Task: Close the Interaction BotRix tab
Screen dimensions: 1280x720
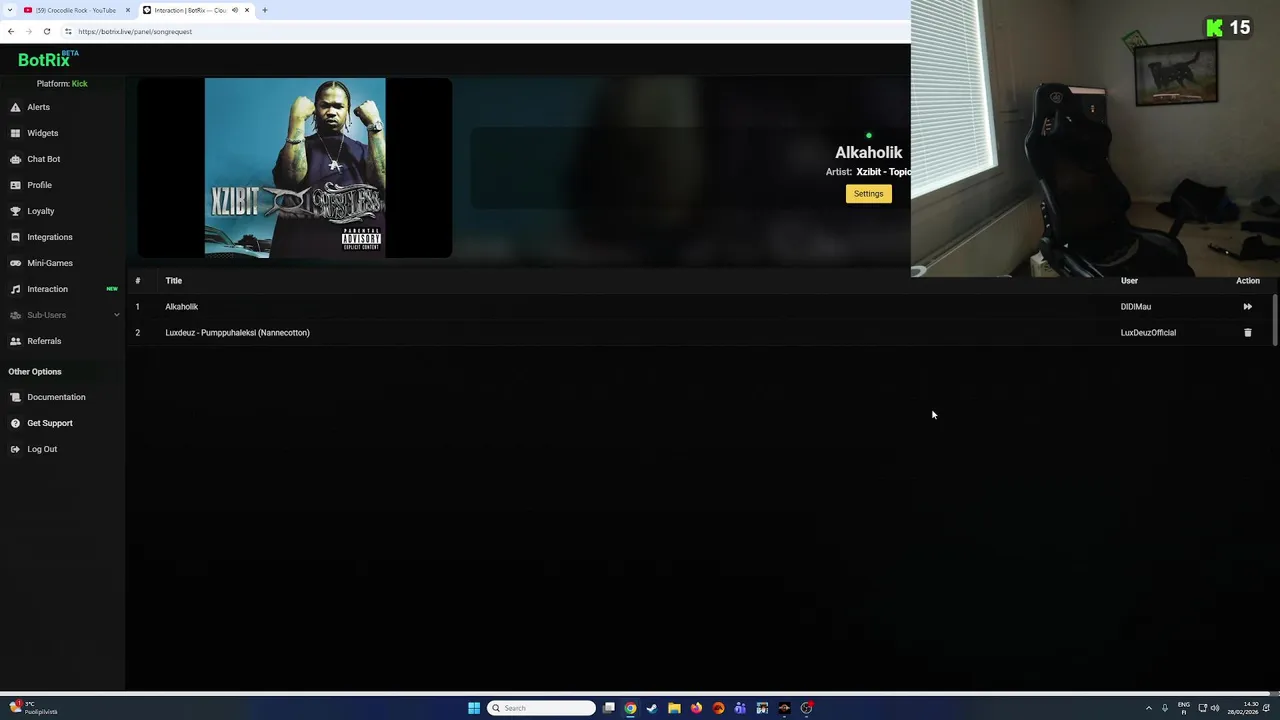Action: (x=247, y=10)
